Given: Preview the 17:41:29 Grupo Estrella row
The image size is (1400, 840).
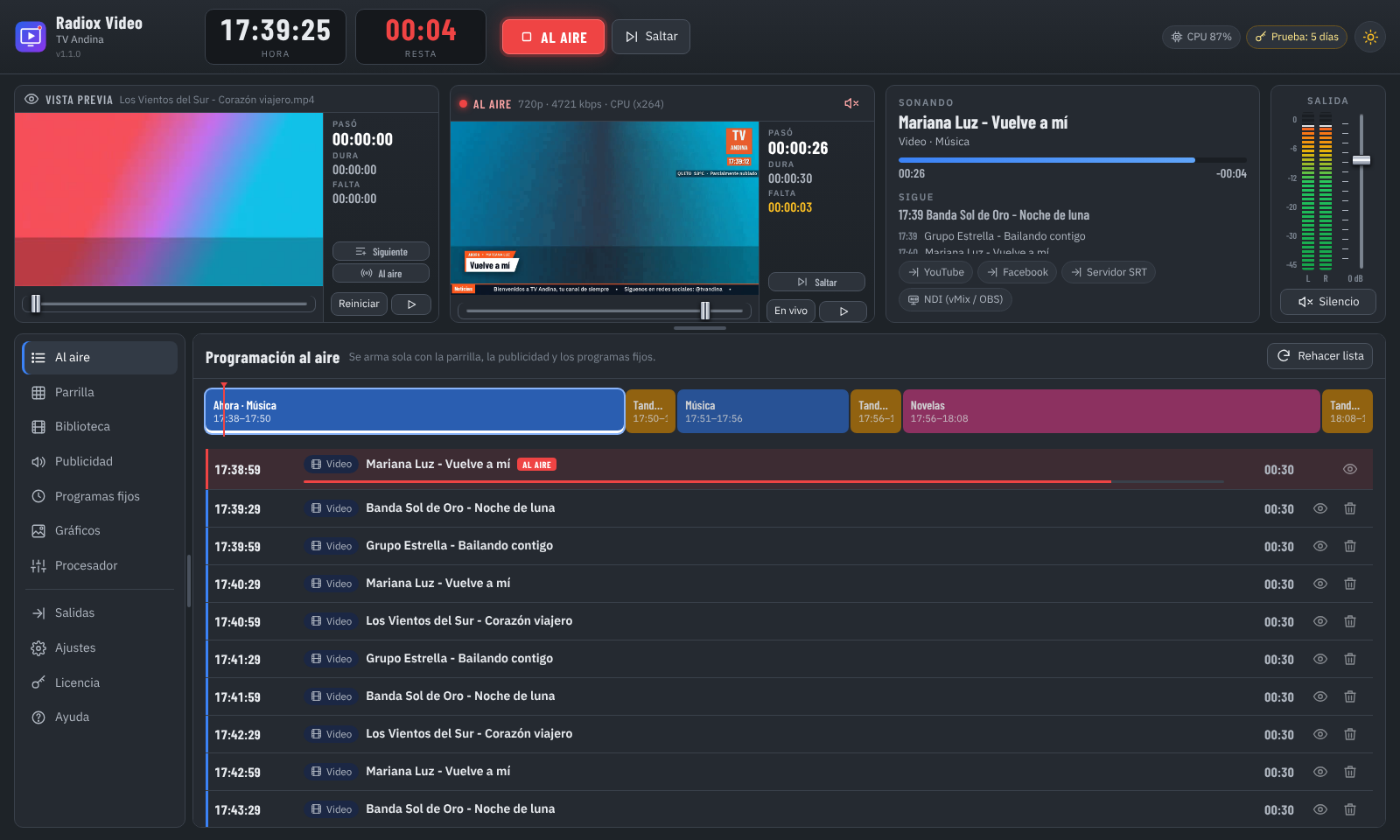Looking at the screenshot, I should point(1320,659).
